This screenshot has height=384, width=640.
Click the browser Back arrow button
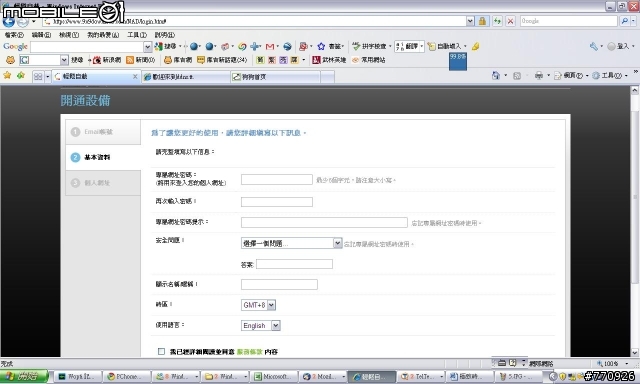click(x=9, y=21)
